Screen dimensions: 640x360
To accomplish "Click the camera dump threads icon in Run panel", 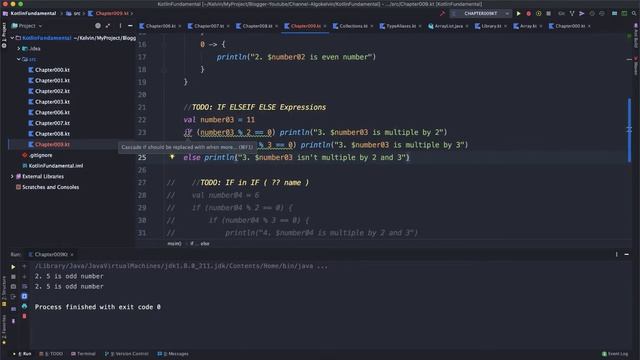I will [13, 287].
